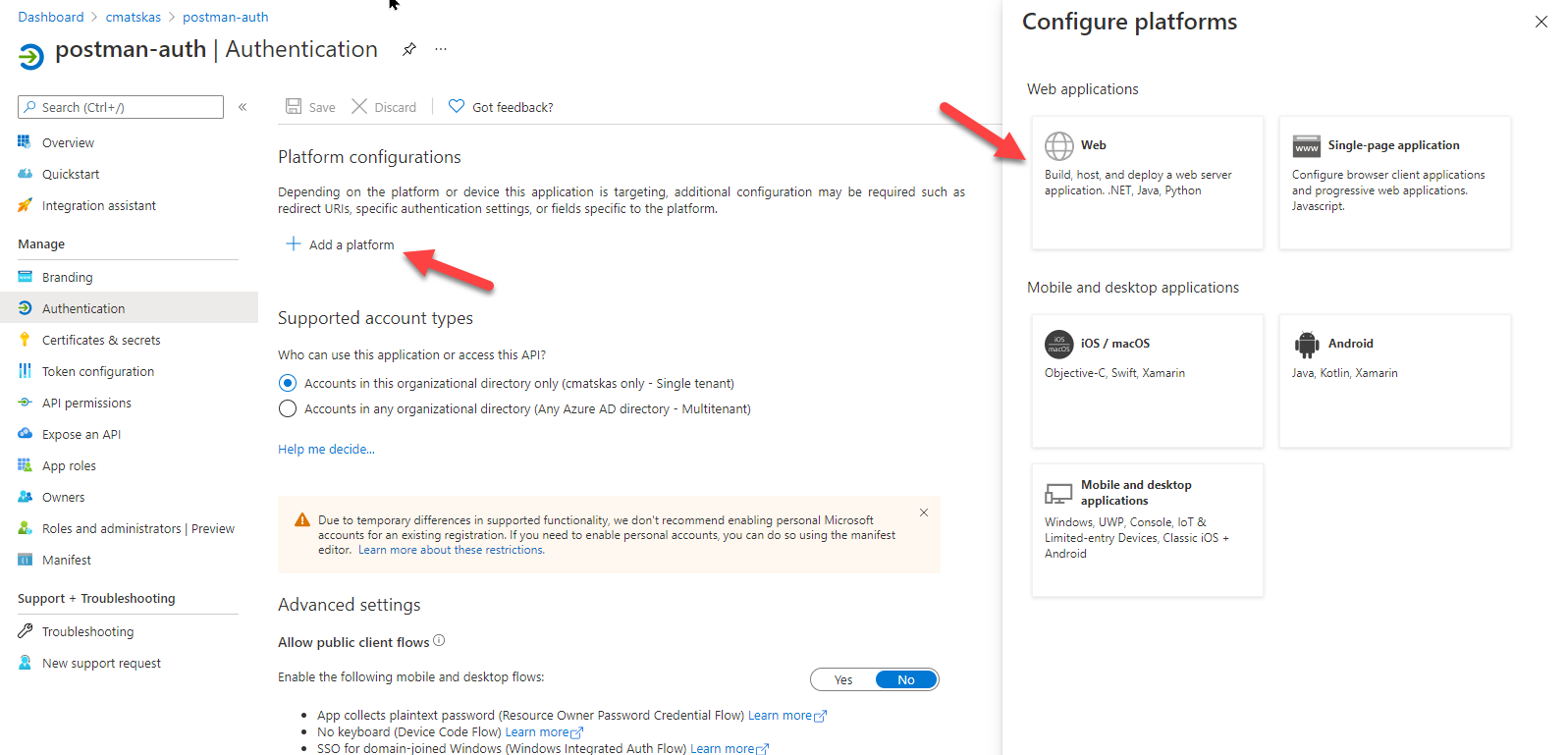Select the Web platform globe icon
The width and height of the screenshot is (1568, 755).
click(x=1058, y=146)
